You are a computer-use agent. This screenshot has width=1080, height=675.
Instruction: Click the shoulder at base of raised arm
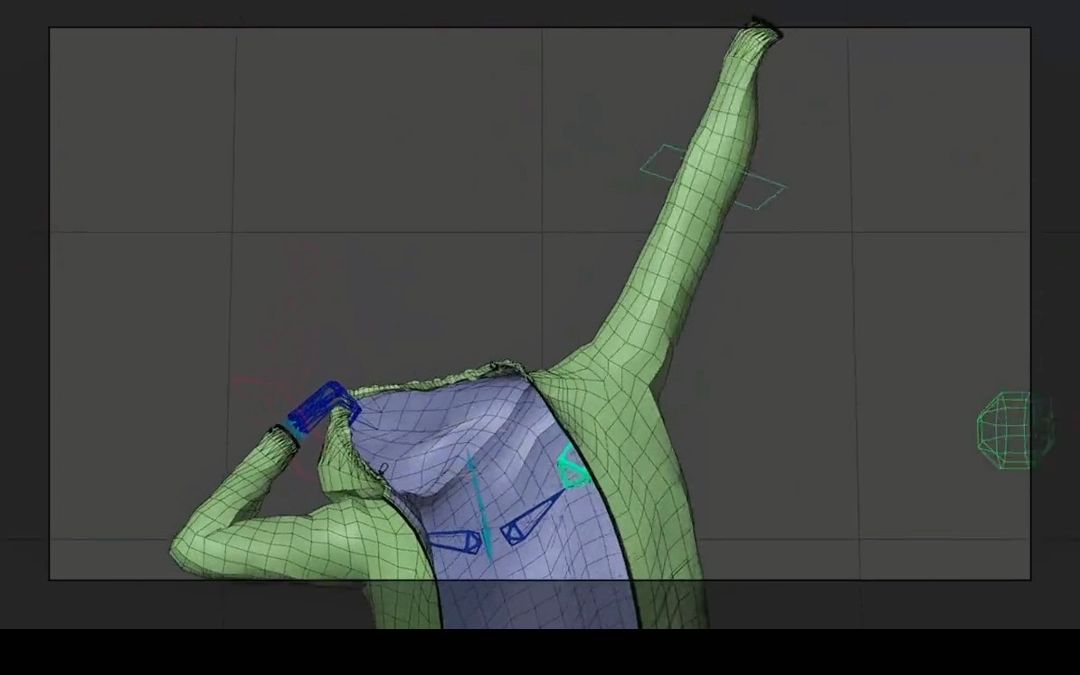610,360
